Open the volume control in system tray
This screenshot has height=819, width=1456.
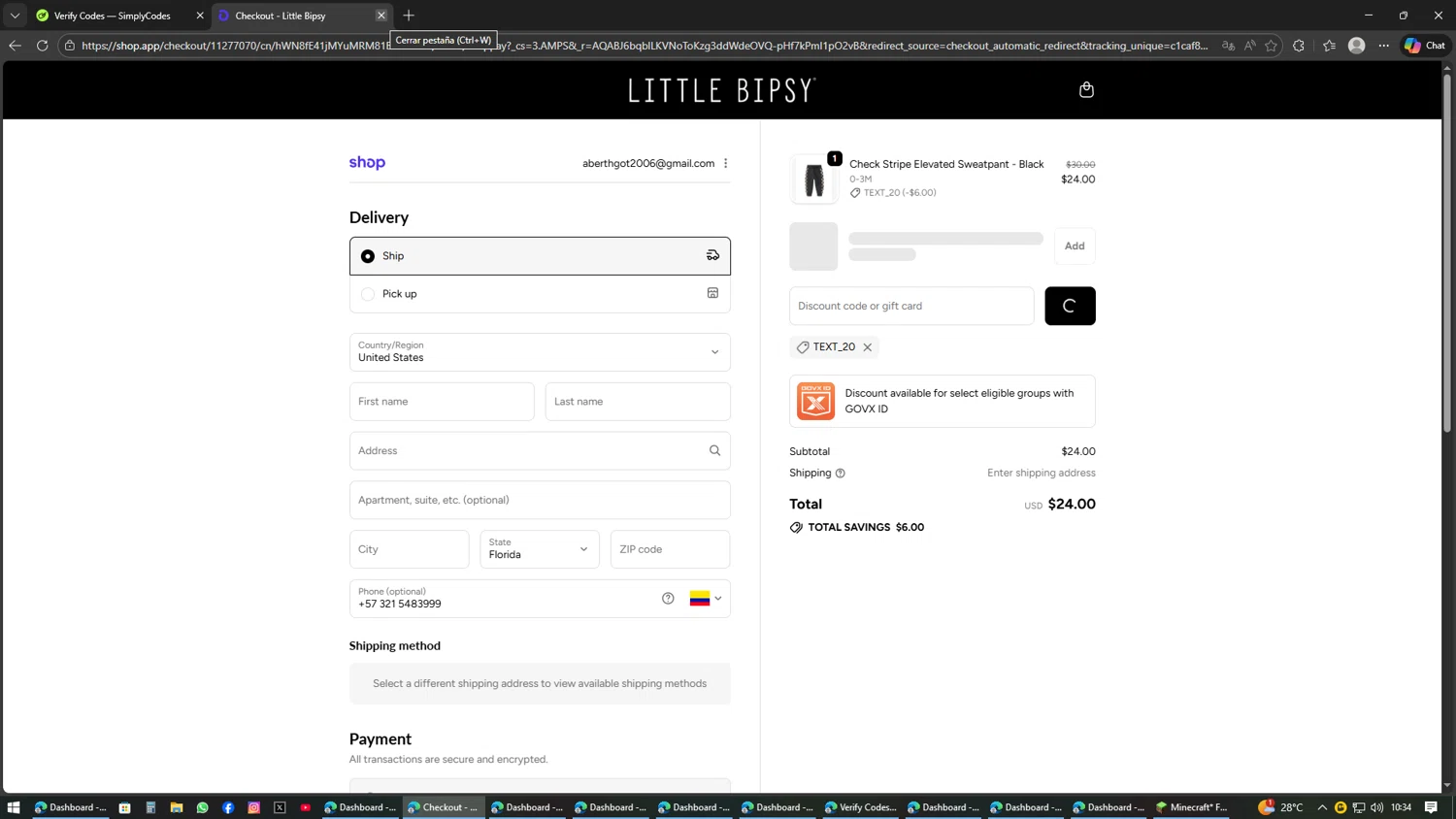pyautogui.click(x=1377, y=807)
